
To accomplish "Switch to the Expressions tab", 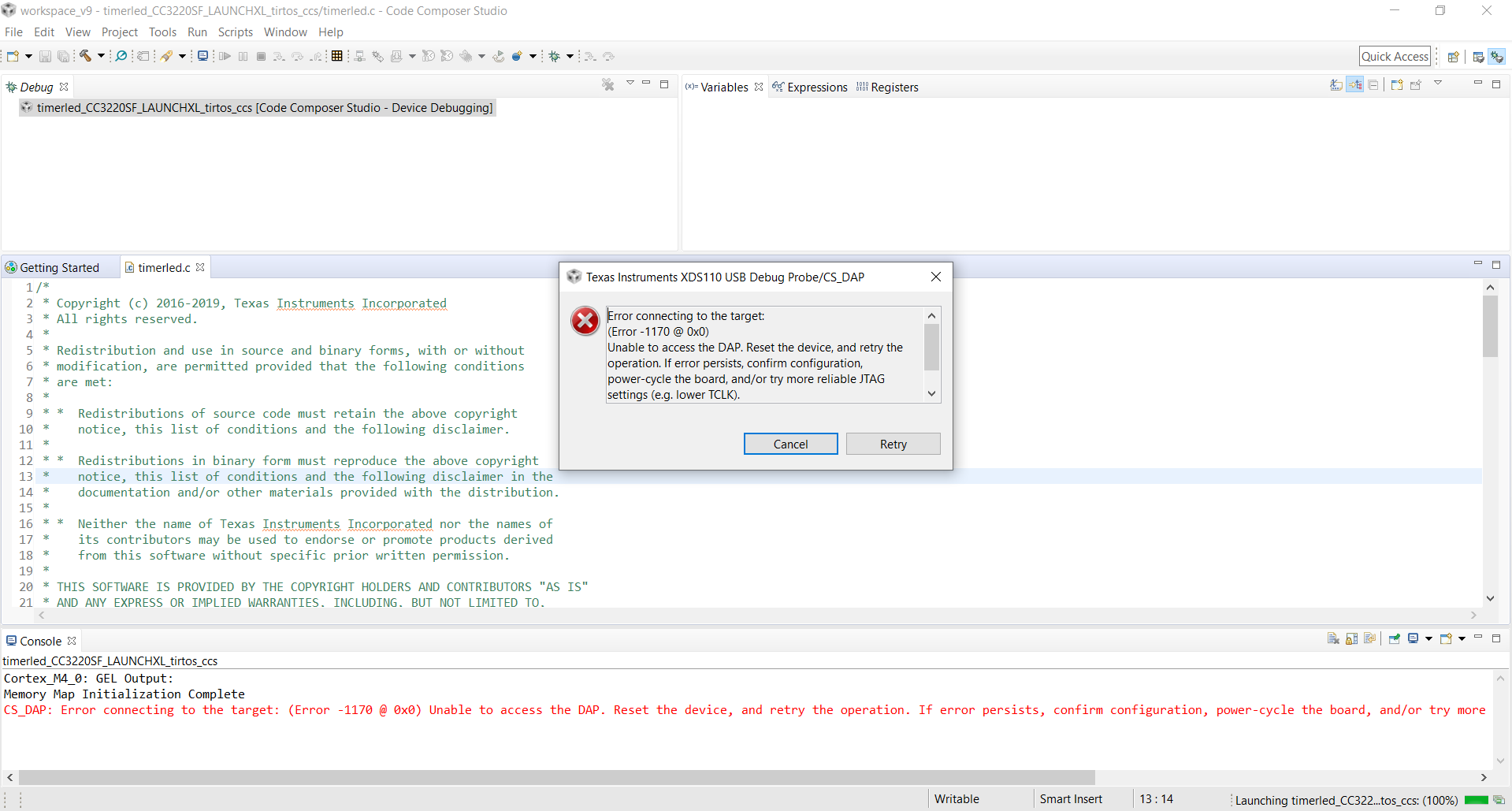I will (x=810, y=87).
